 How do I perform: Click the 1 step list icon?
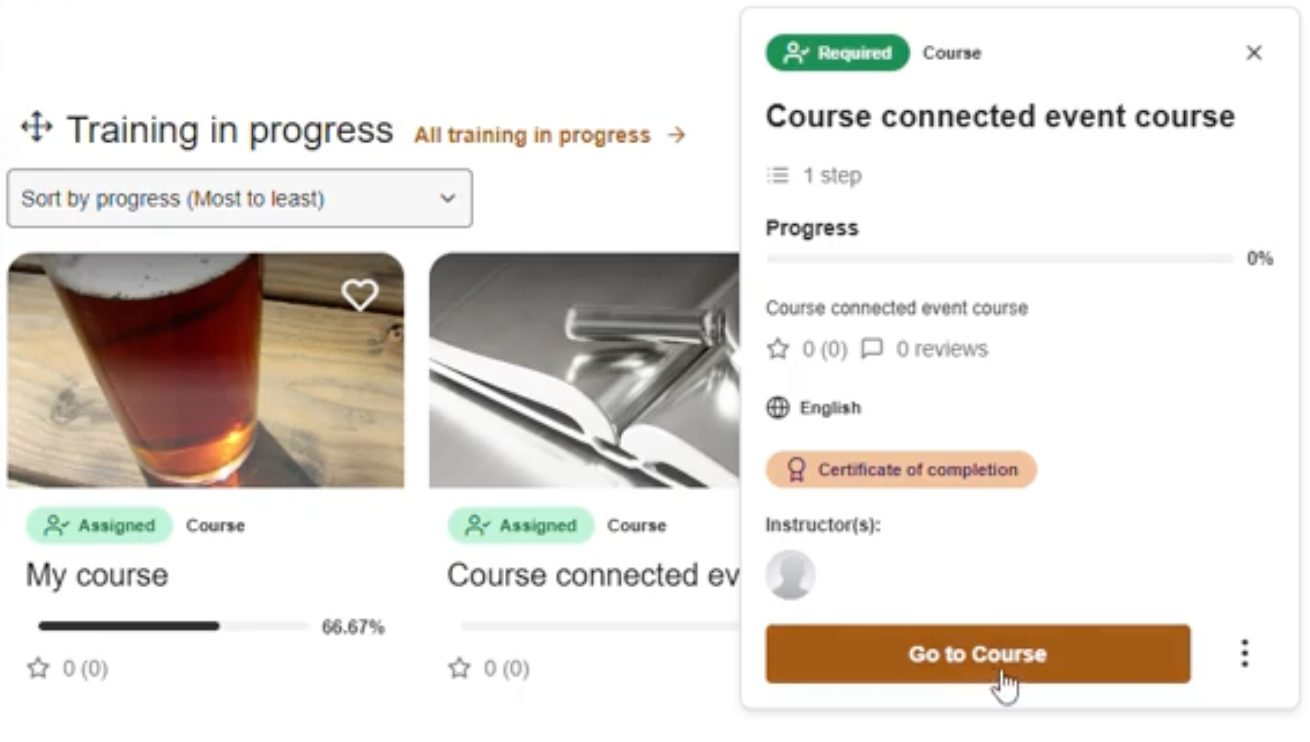(778, 176)
